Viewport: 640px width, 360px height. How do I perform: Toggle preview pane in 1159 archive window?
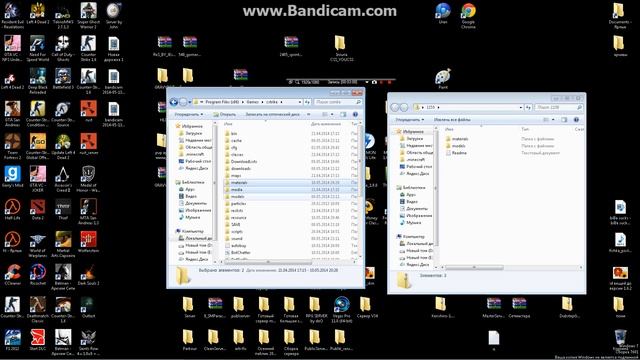pyautogui.click(x=564, y=120)
